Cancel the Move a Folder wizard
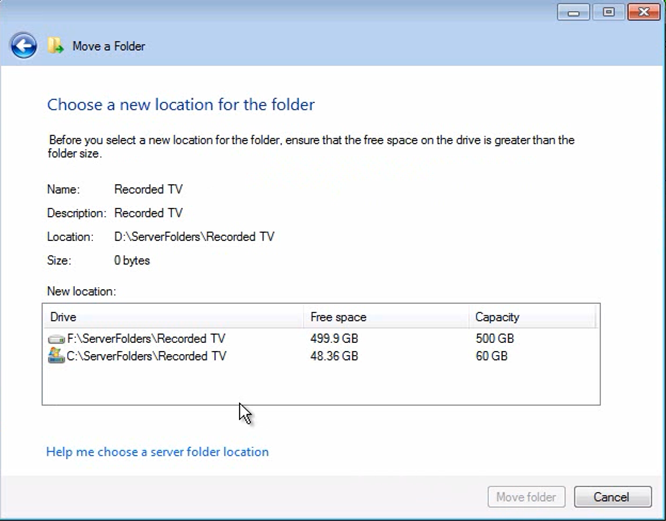The image size is (666, 521). 612,497
